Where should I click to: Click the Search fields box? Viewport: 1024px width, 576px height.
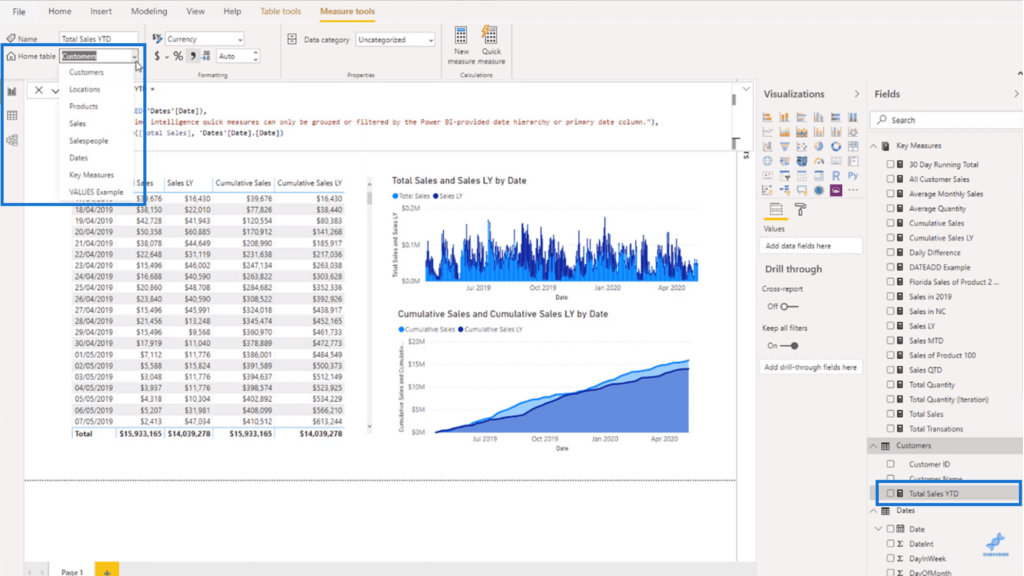(x=946, y=120)
